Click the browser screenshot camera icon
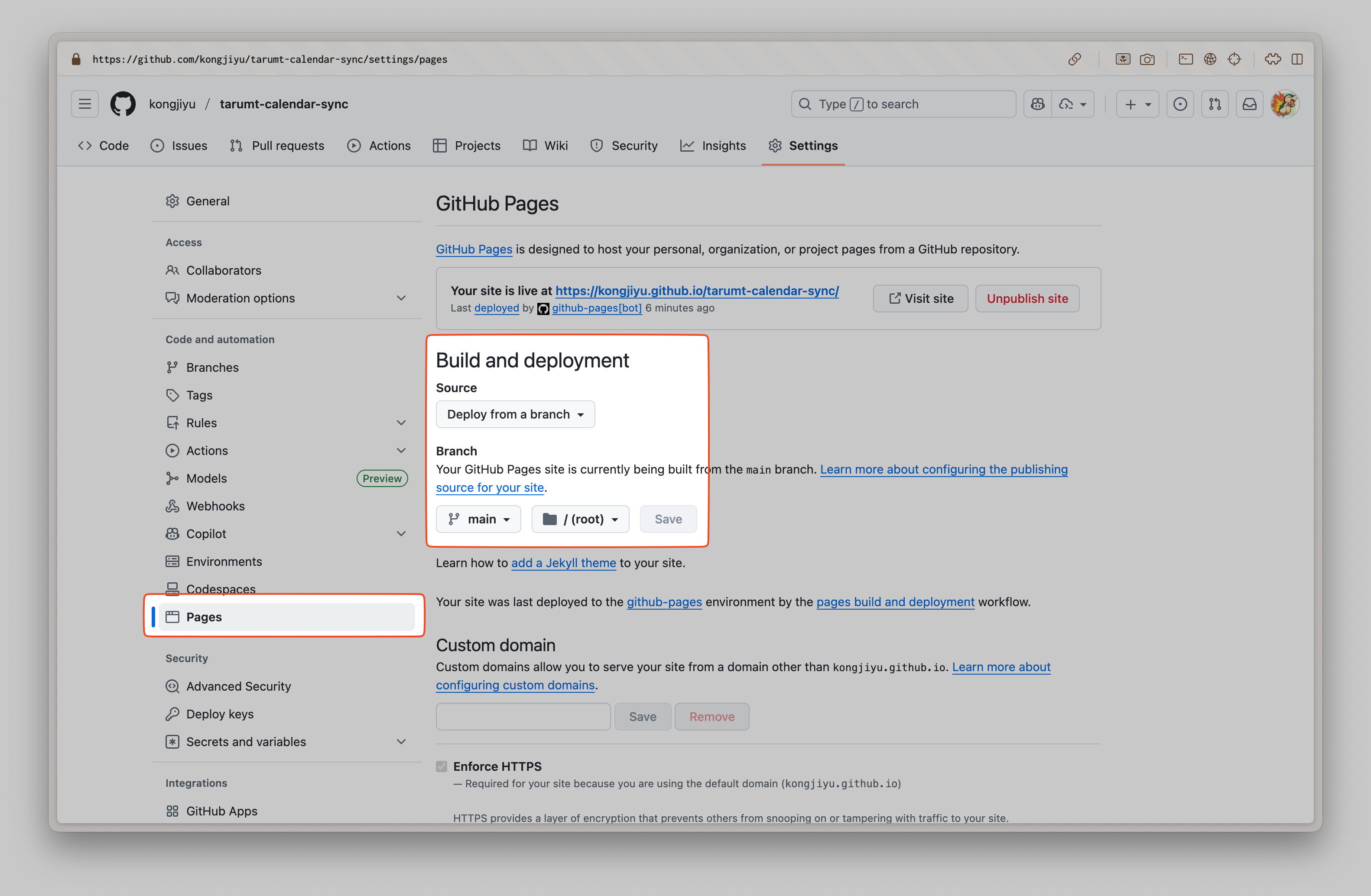Screen dimensions: 1371x896 coord(1147,59)
